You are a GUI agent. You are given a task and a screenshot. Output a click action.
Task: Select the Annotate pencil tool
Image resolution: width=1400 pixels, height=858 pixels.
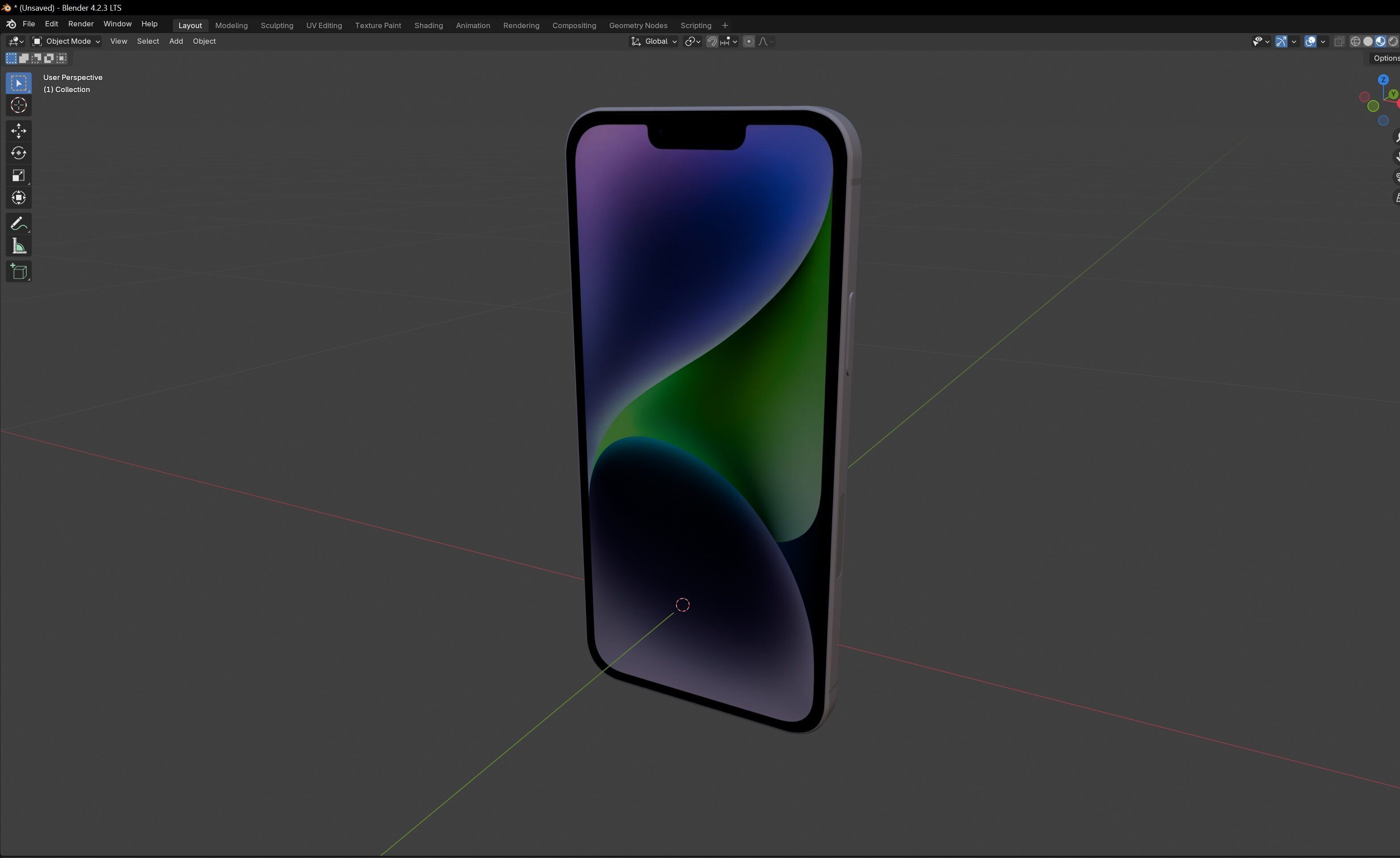click(x=19, y=223)
